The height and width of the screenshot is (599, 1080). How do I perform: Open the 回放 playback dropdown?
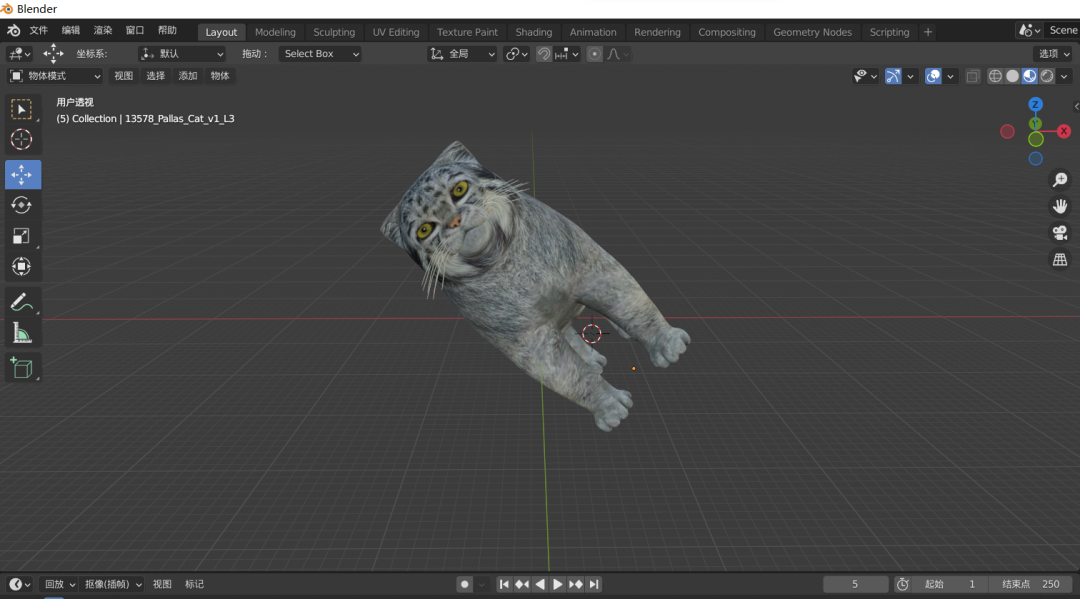point(59,585)
